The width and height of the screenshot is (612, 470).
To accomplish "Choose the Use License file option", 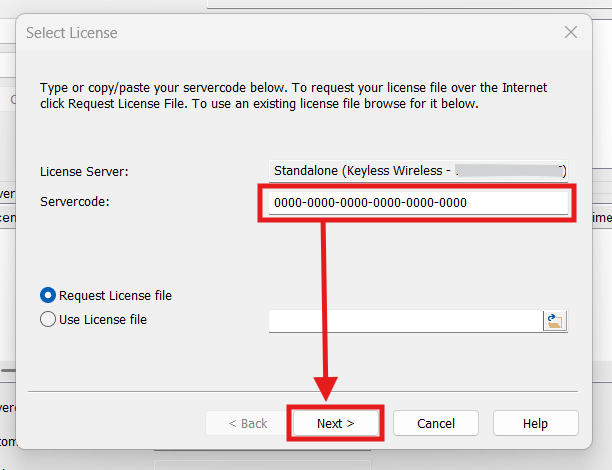I will 48,320.
